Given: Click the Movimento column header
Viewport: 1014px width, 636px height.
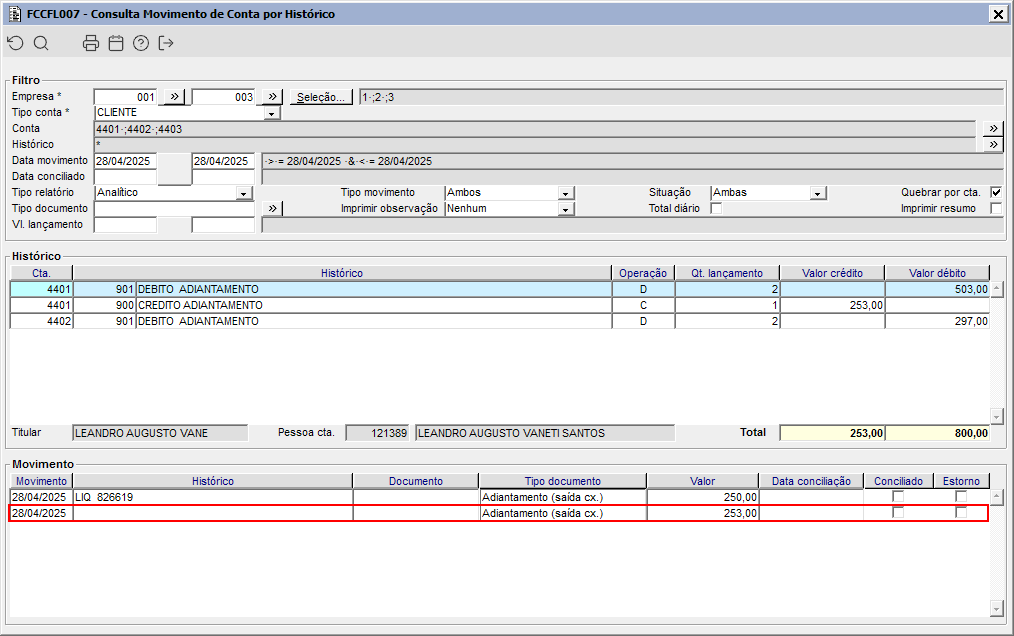Looking at the screenshot, I should (x=41, y=481).
